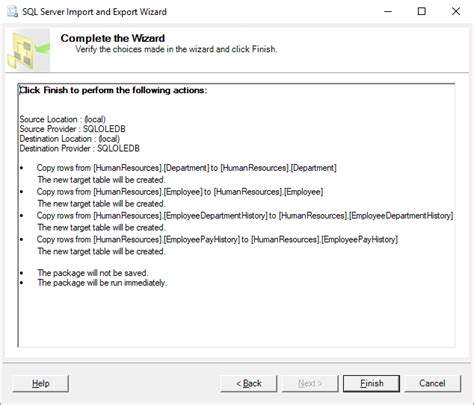Click the copy rows [Department] line
This screenshot has height=405, width=474.
coord(187,168)
